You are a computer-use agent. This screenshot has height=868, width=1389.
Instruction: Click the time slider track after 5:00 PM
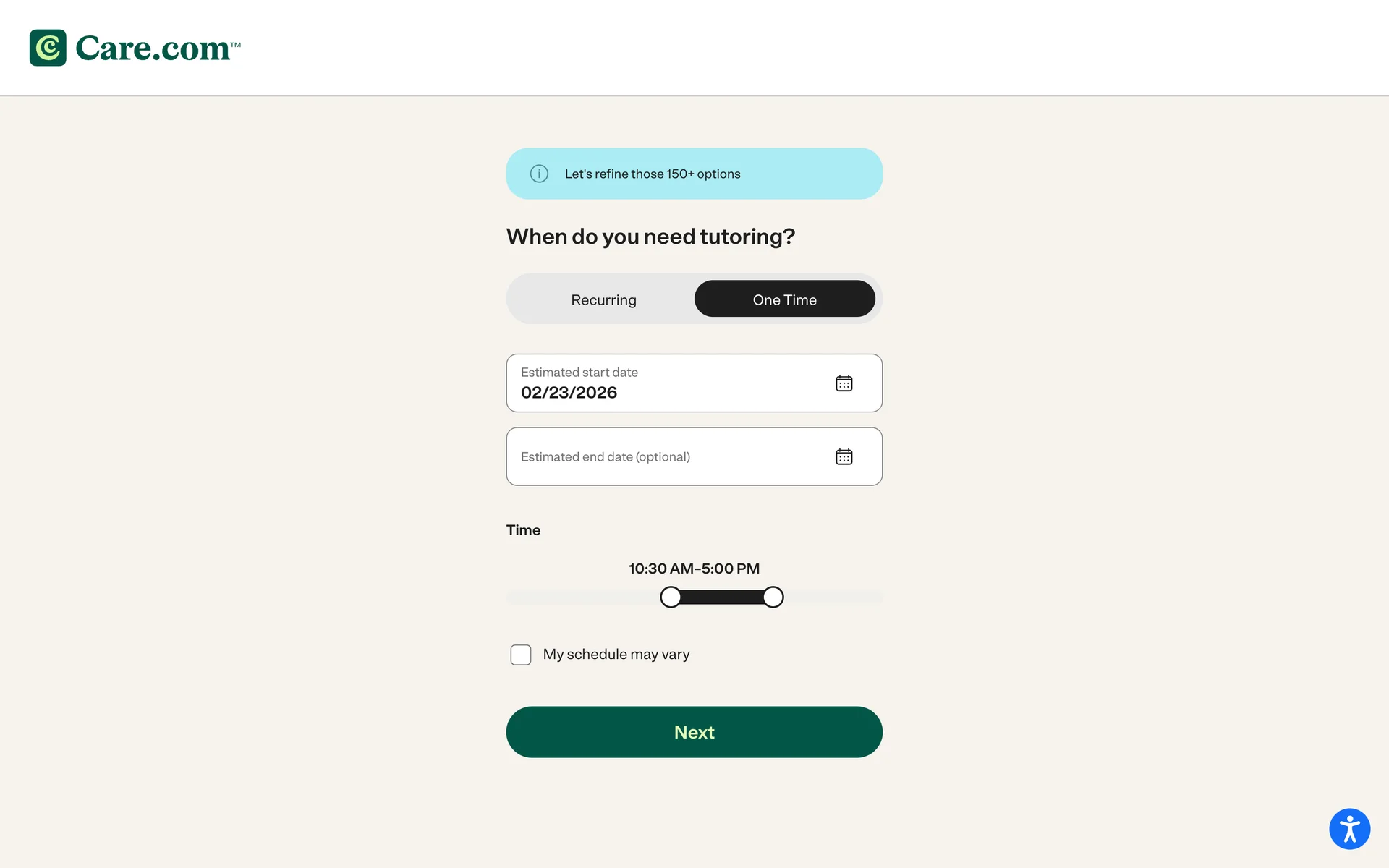click(x=833, y=597)
